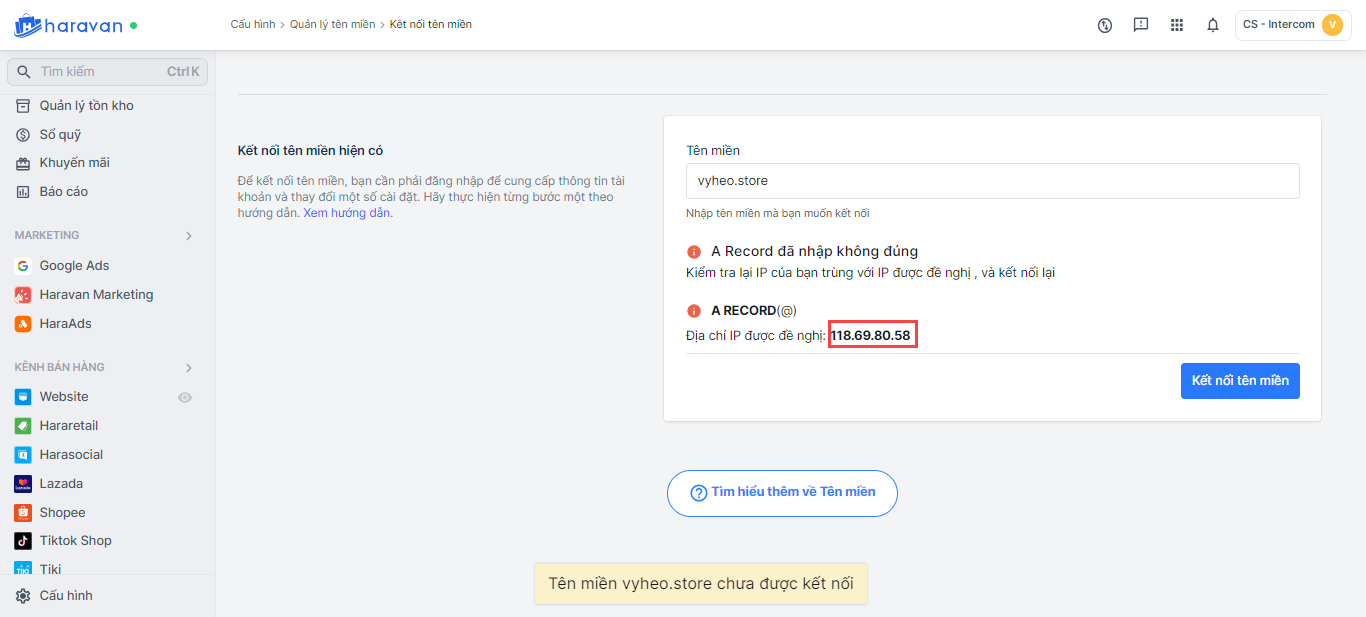The width and height of the screenshot is (1366, 617).
Task: Go to Quản lý tên miền breadcrumb
Action: coord(333,24)
